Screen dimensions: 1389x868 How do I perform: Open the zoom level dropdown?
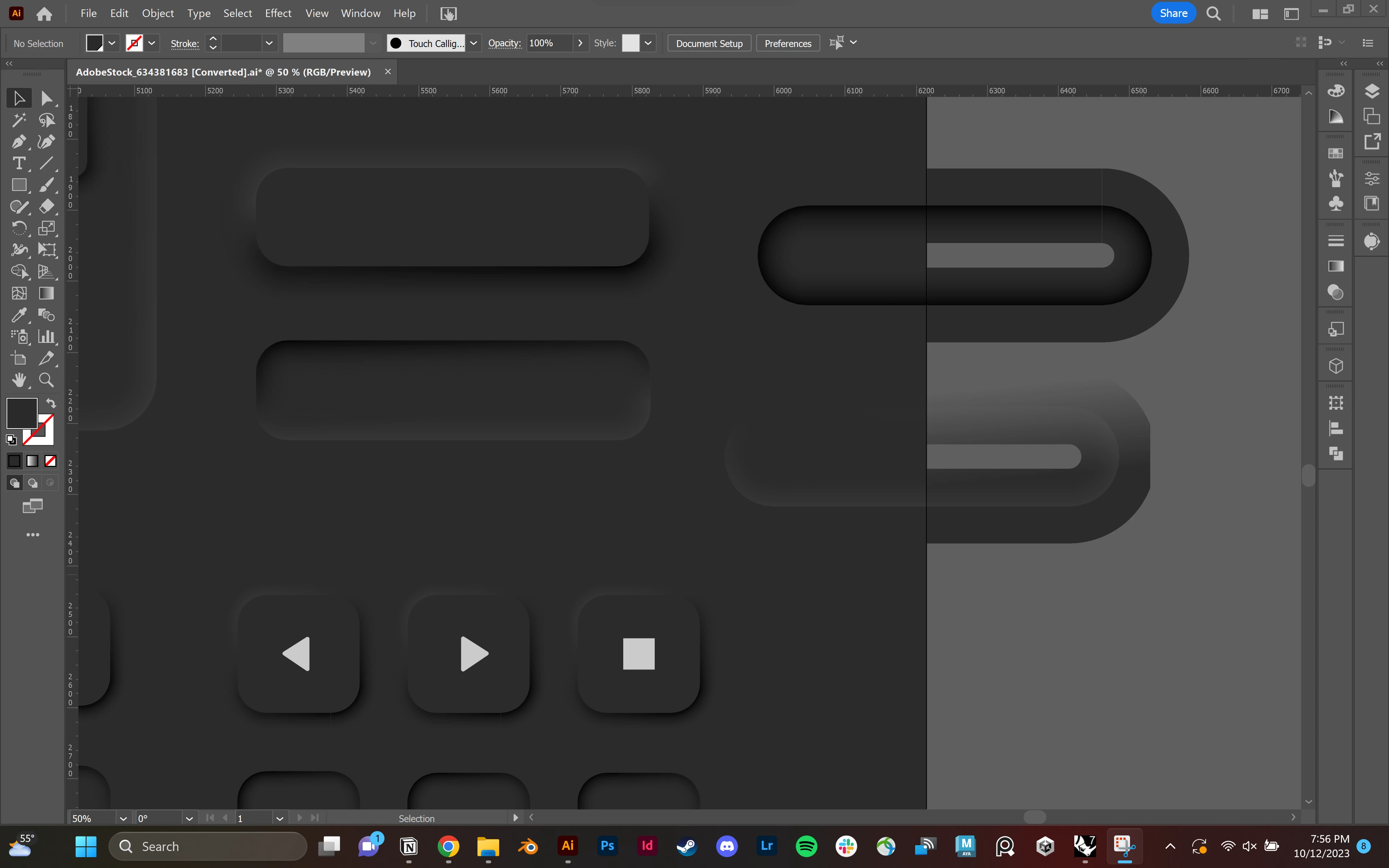tap(123, 818)
